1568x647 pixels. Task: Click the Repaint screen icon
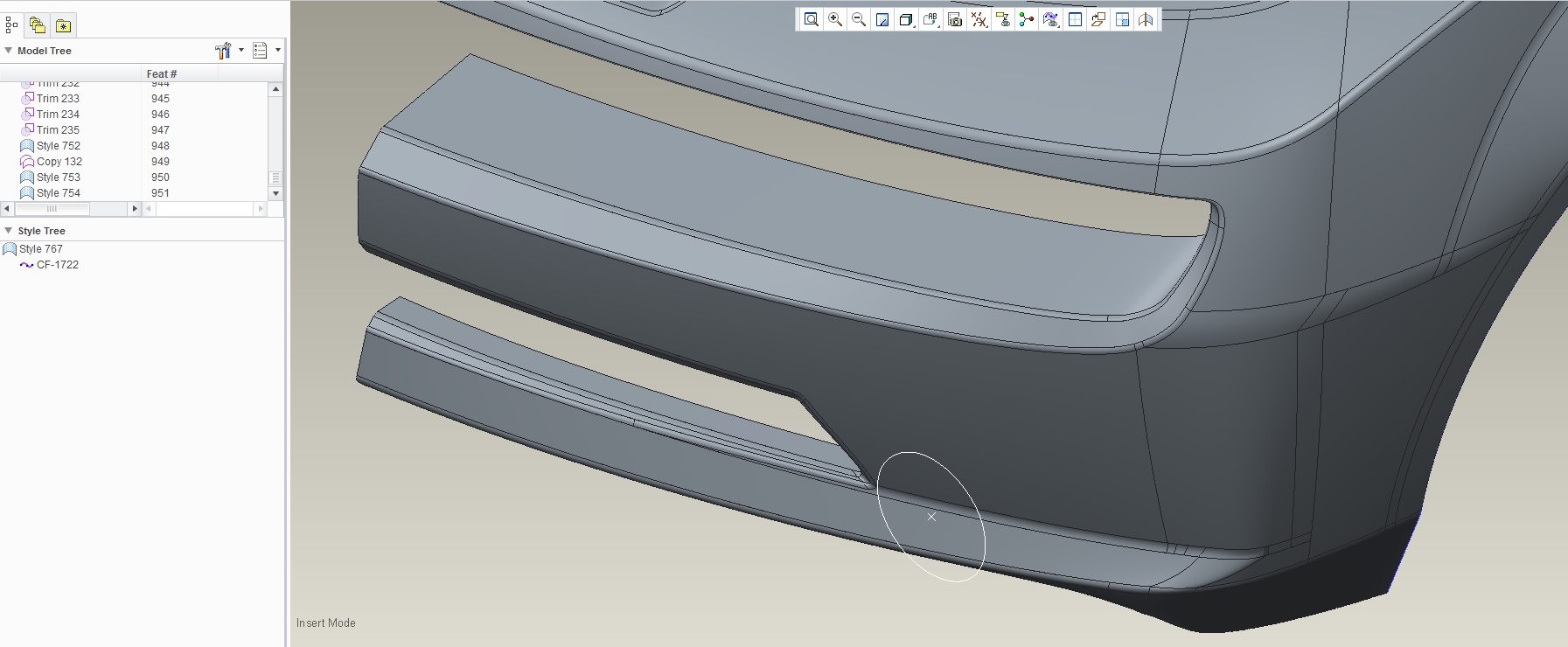coord(882,19)
